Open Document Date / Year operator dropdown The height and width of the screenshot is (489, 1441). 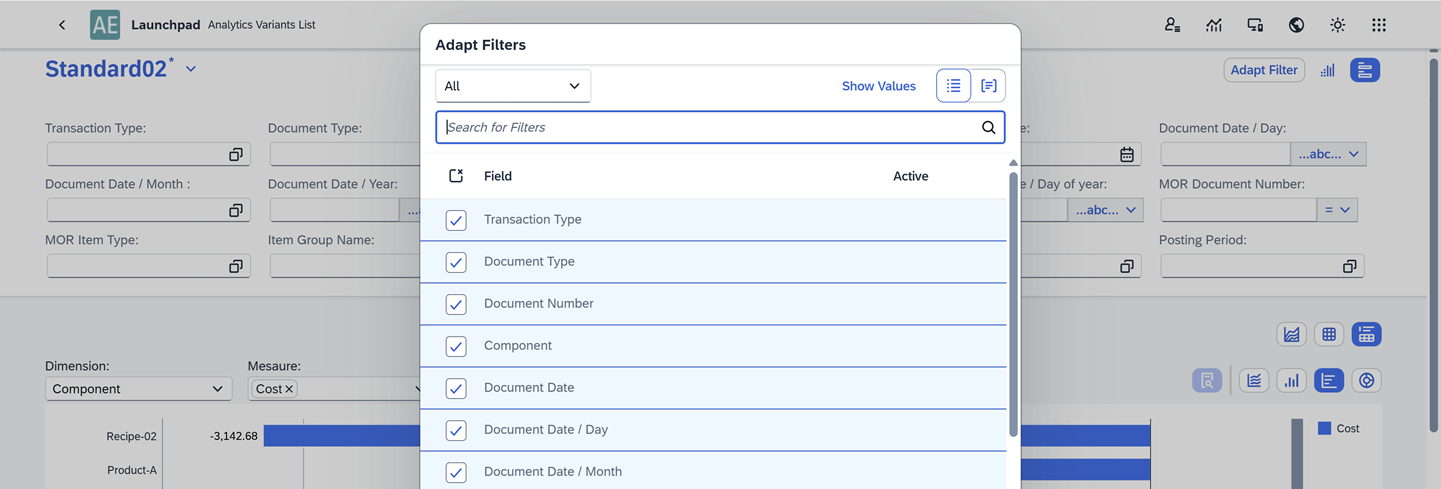click(x=410, y=210)
